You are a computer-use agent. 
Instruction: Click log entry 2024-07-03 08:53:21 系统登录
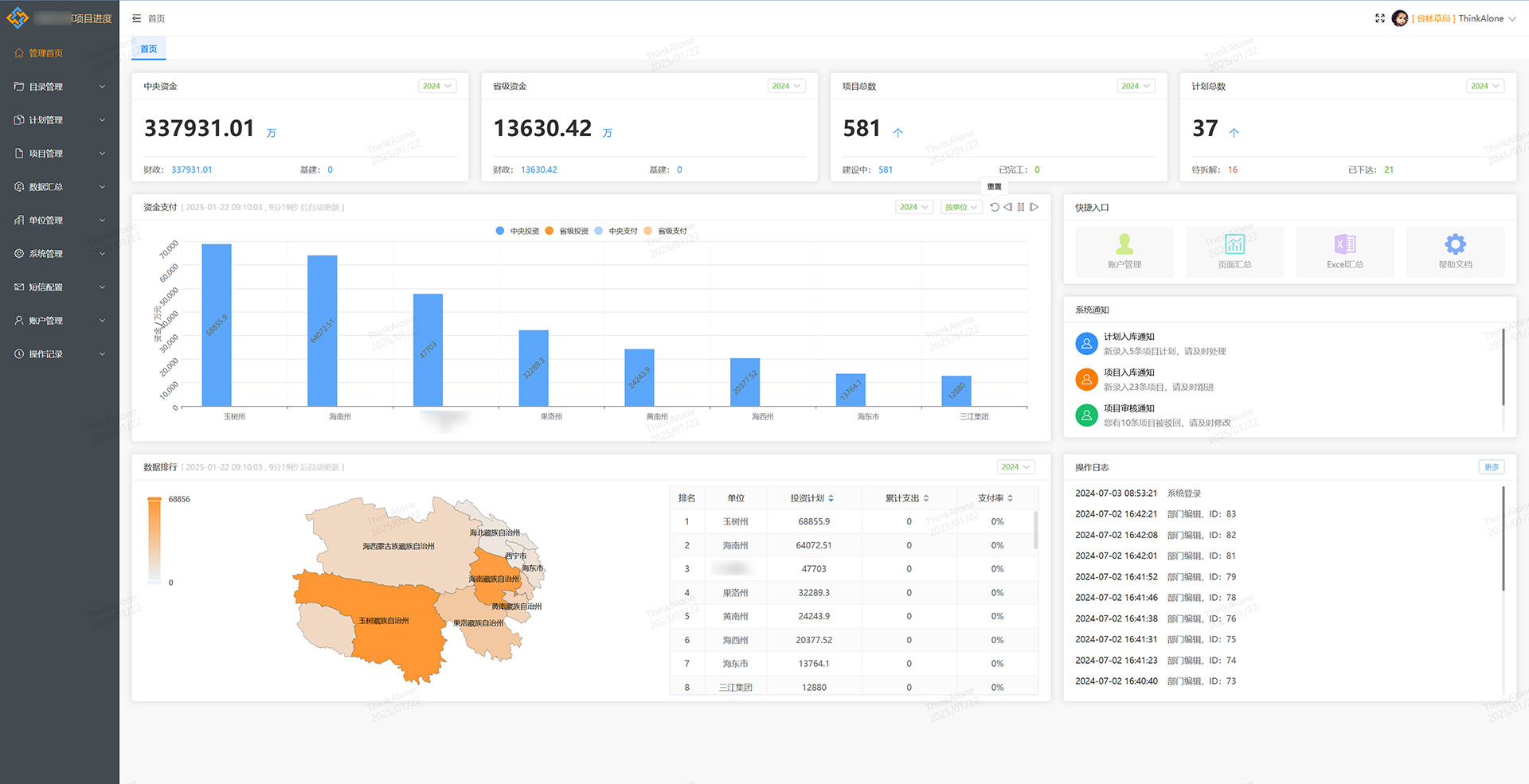(x=1138, y=493)
